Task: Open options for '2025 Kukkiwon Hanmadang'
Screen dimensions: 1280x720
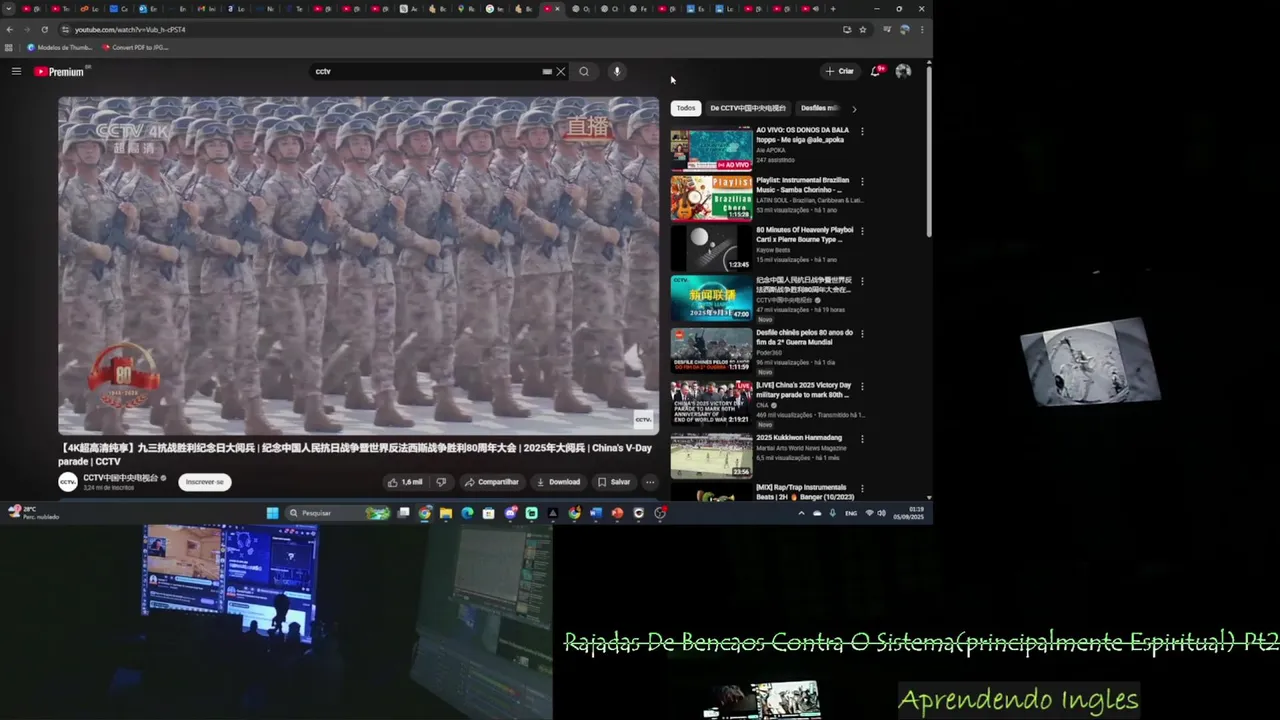Action: tap(862, 439)
